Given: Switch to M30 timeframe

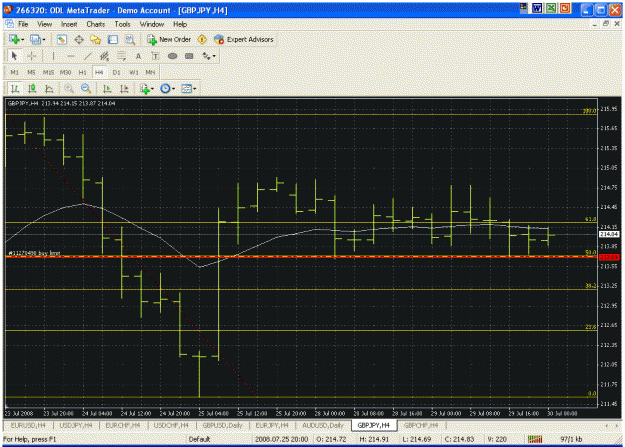Looking at the screenshot, I should (x=65, y=73).
